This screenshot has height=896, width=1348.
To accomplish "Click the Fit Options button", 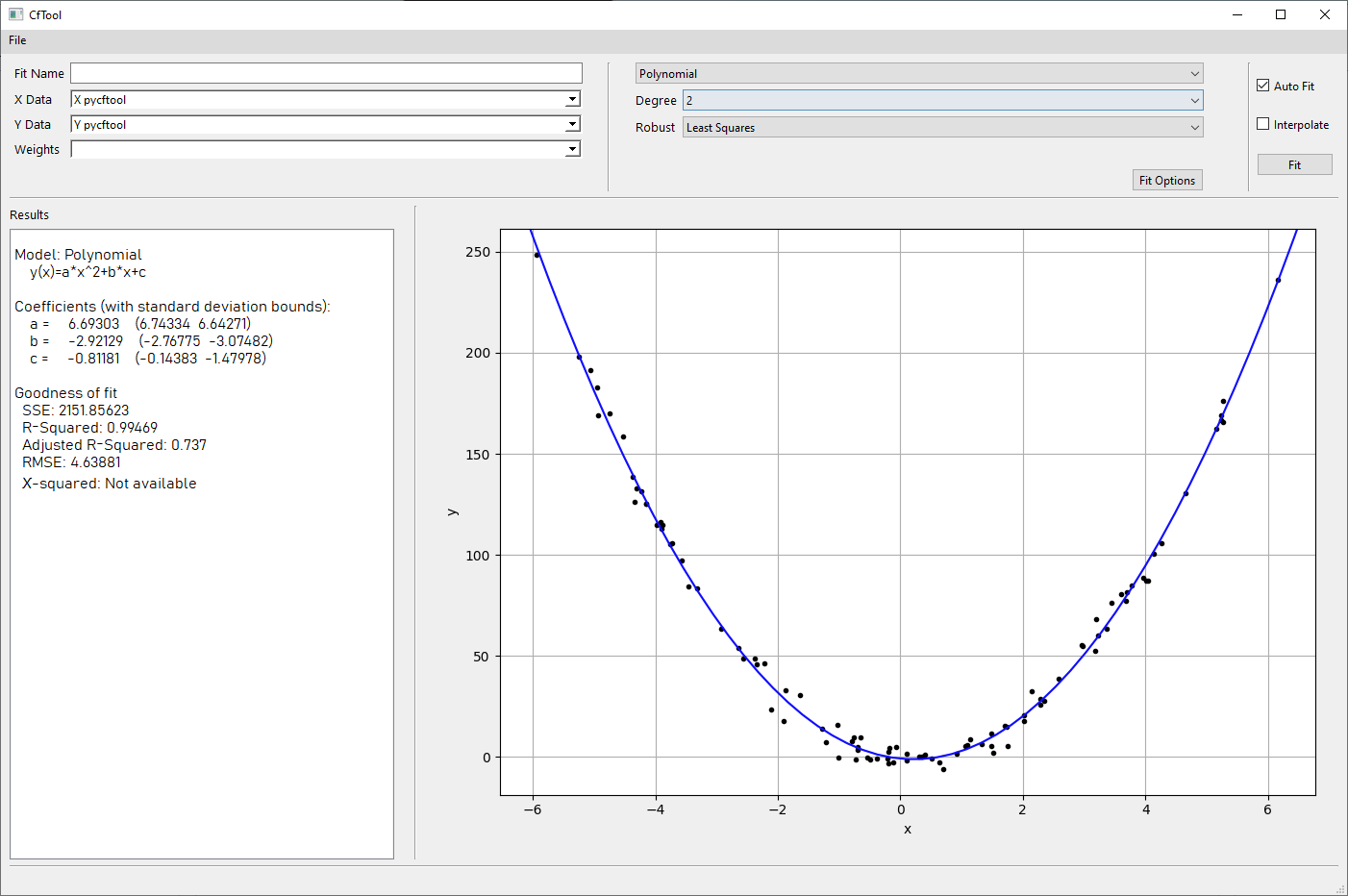I will click(1166, 181).
